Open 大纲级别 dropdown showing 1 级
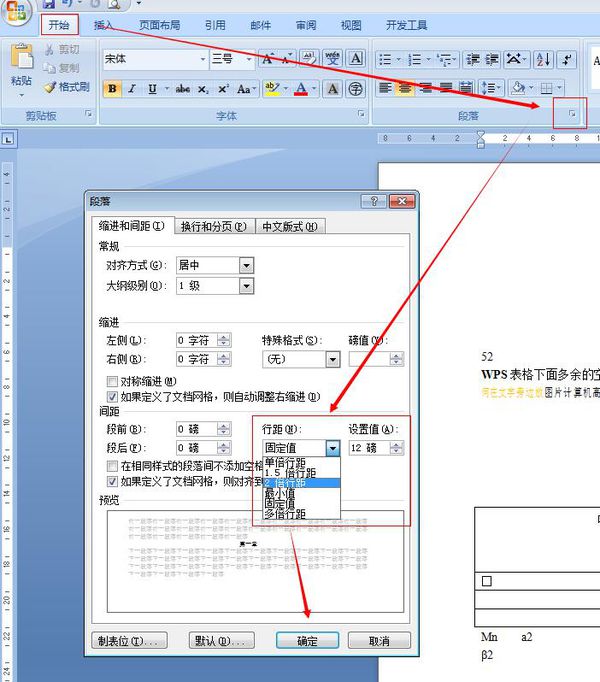 click(x=246, y=286)
